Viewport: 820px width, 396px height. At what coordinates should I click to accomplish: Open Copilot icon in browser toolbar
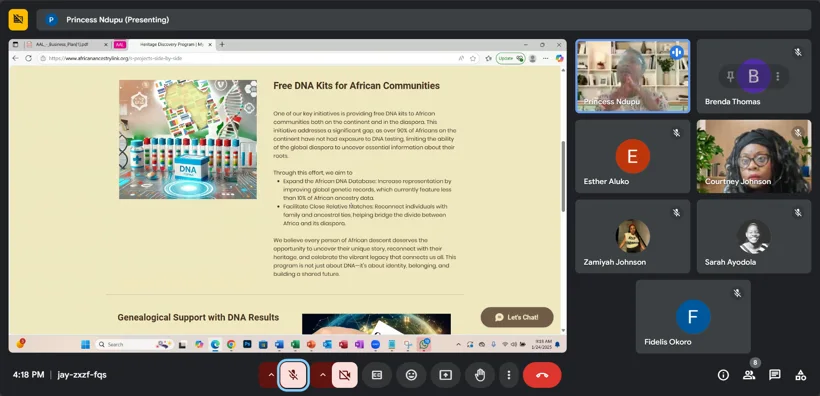point(560,59)
